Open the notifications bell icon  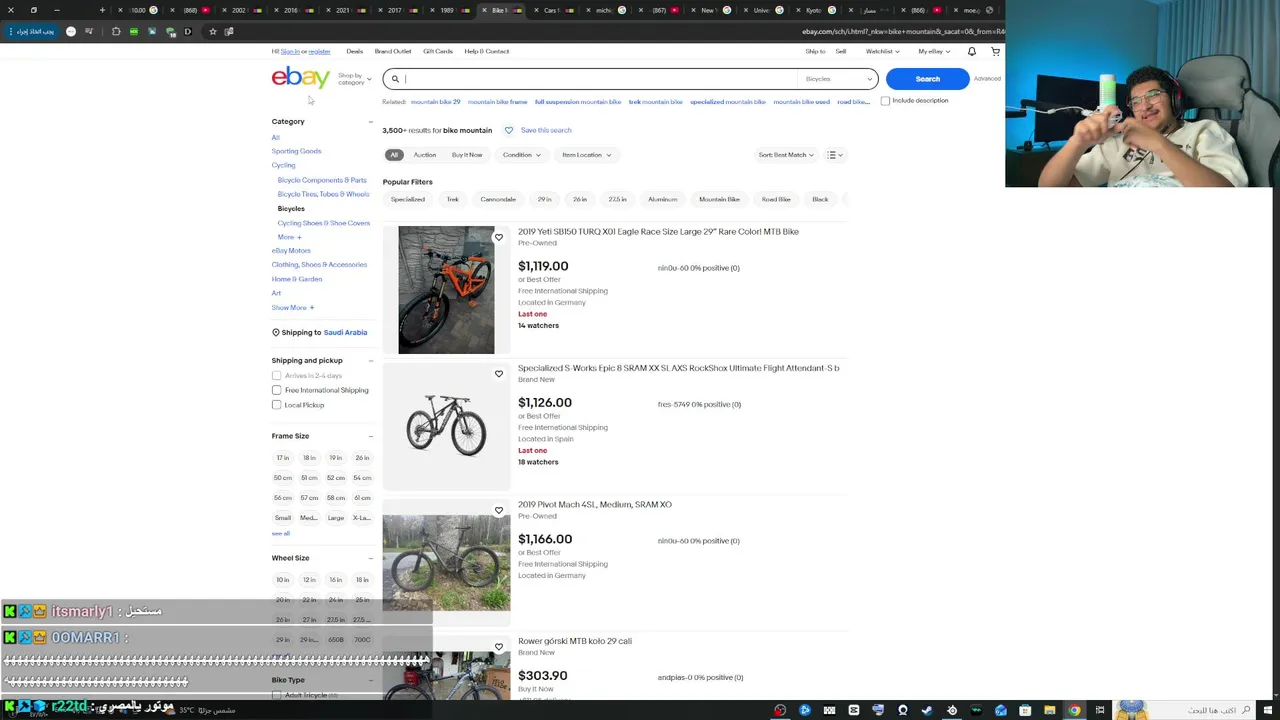(x=971, y=51)
